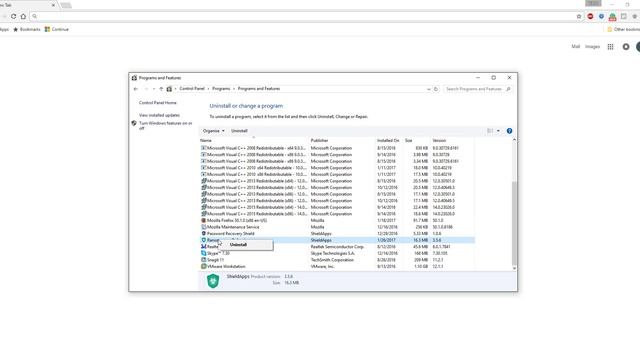The height and width of the screenshot is (360, 640).
Task: Open Turn Windows features on or off
Action: [165, 125]
